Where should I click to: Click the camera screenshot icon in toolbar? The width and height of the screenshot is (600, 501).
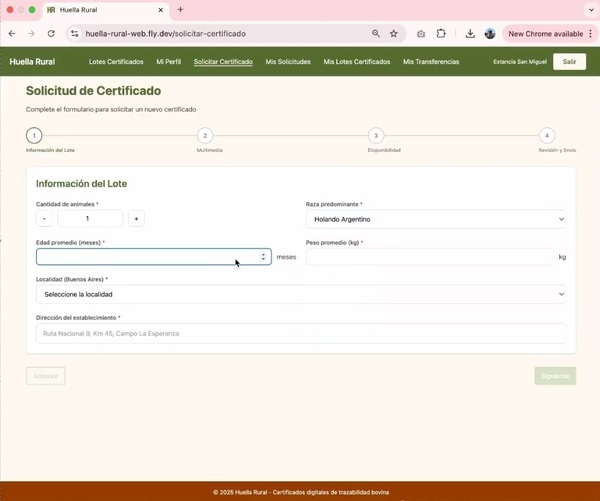421,34
